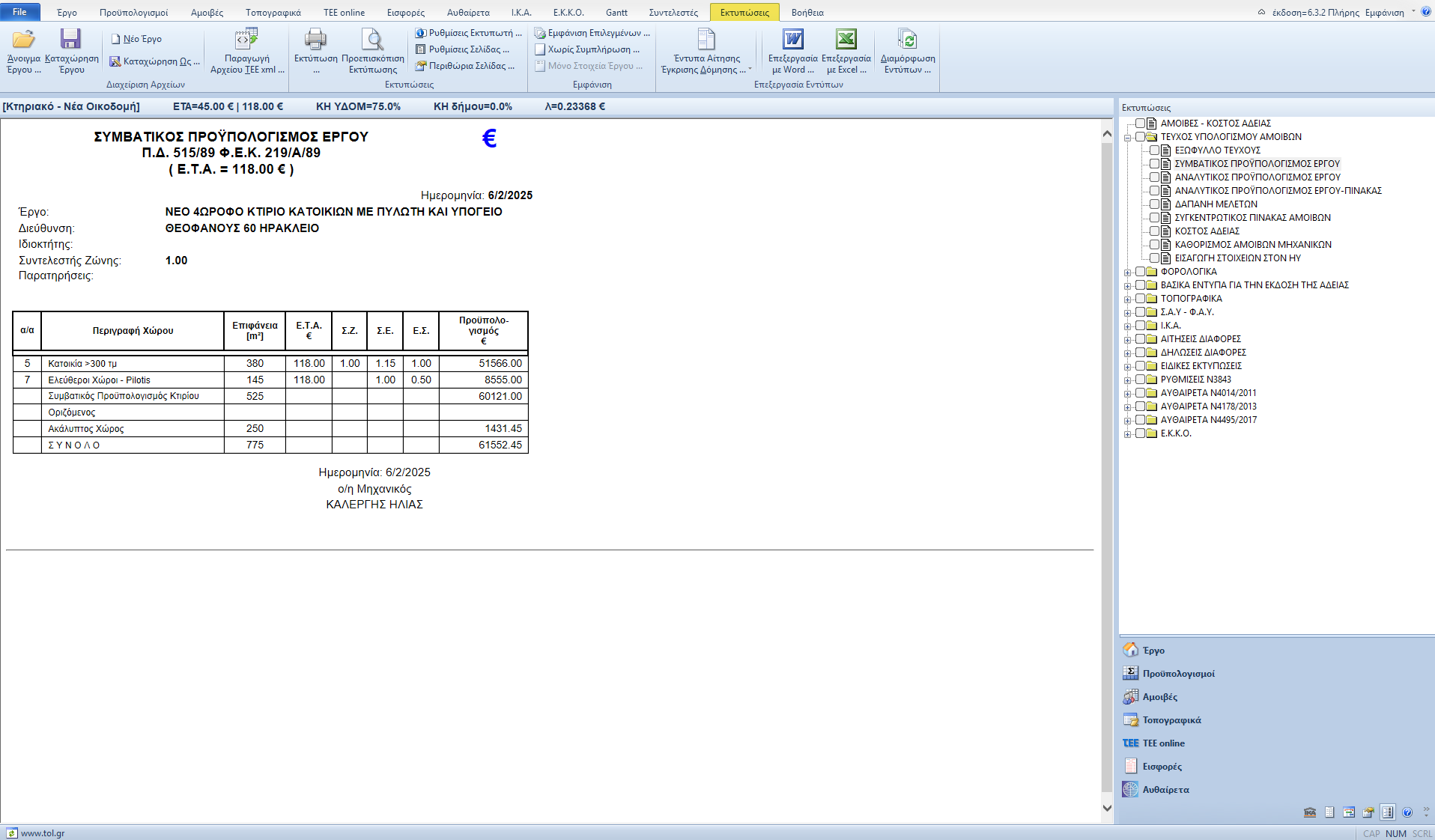This screenshot has width=1435, height=840.
Task: Click the Καταχώρηση Έργου save icon
Action: [71, 40]
